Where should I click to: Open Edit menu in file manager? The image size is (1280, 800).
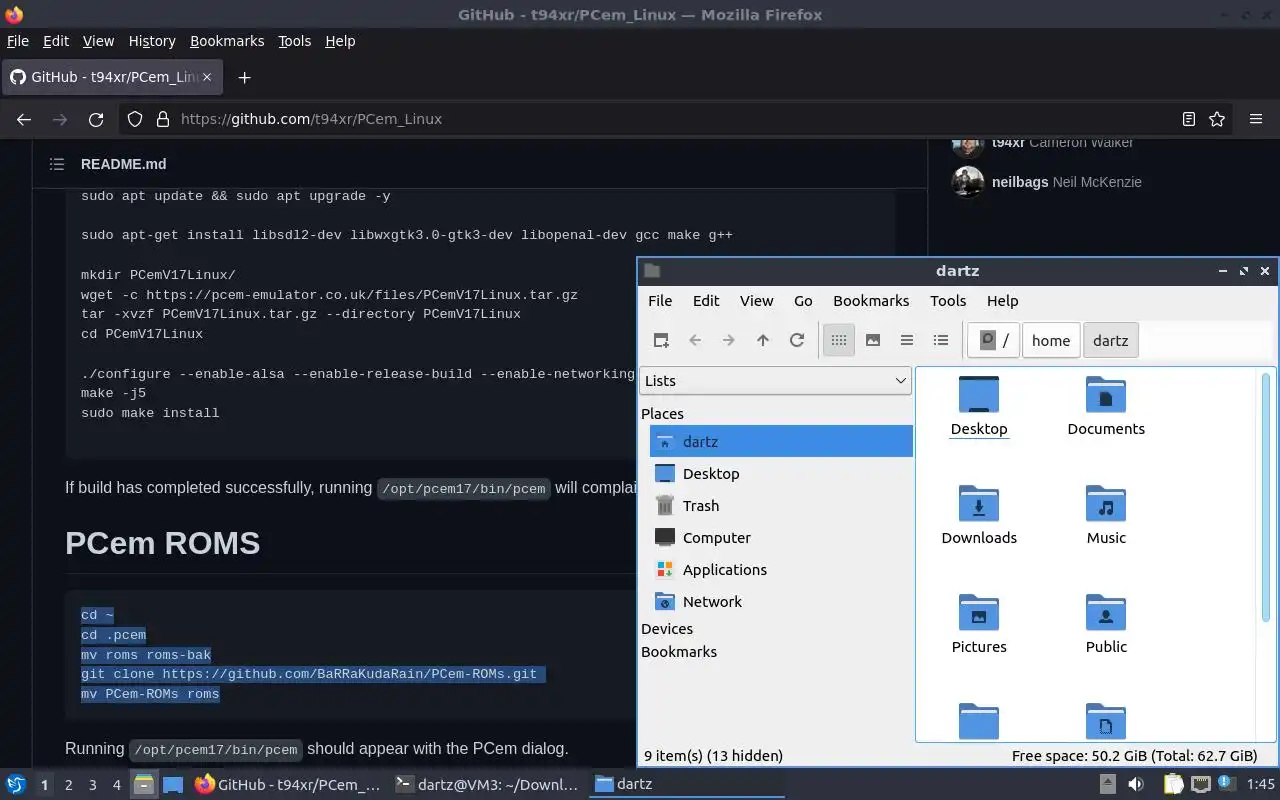tap(706, 301)
